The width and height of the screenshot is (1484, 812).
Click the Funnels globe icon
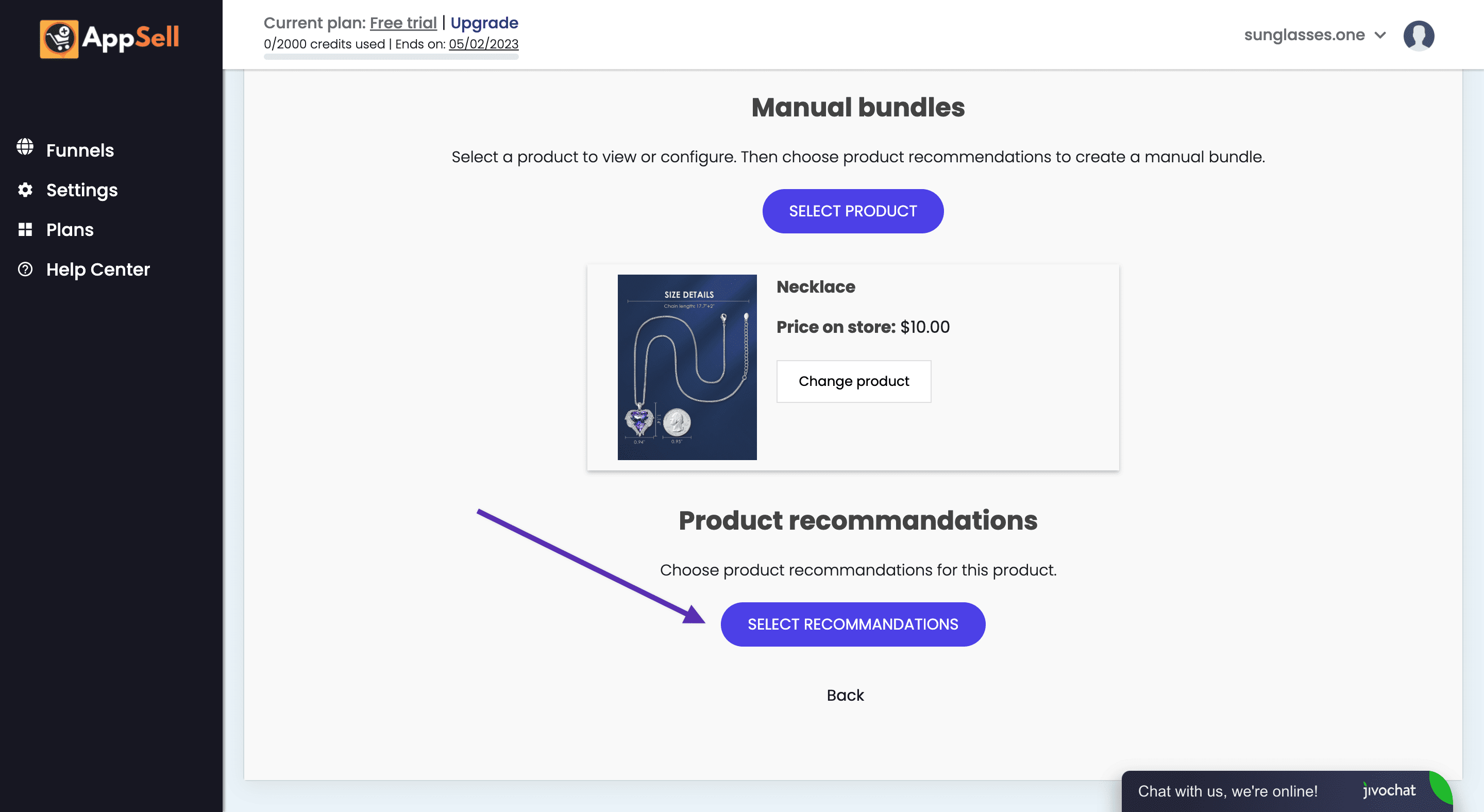coord(25,147)
